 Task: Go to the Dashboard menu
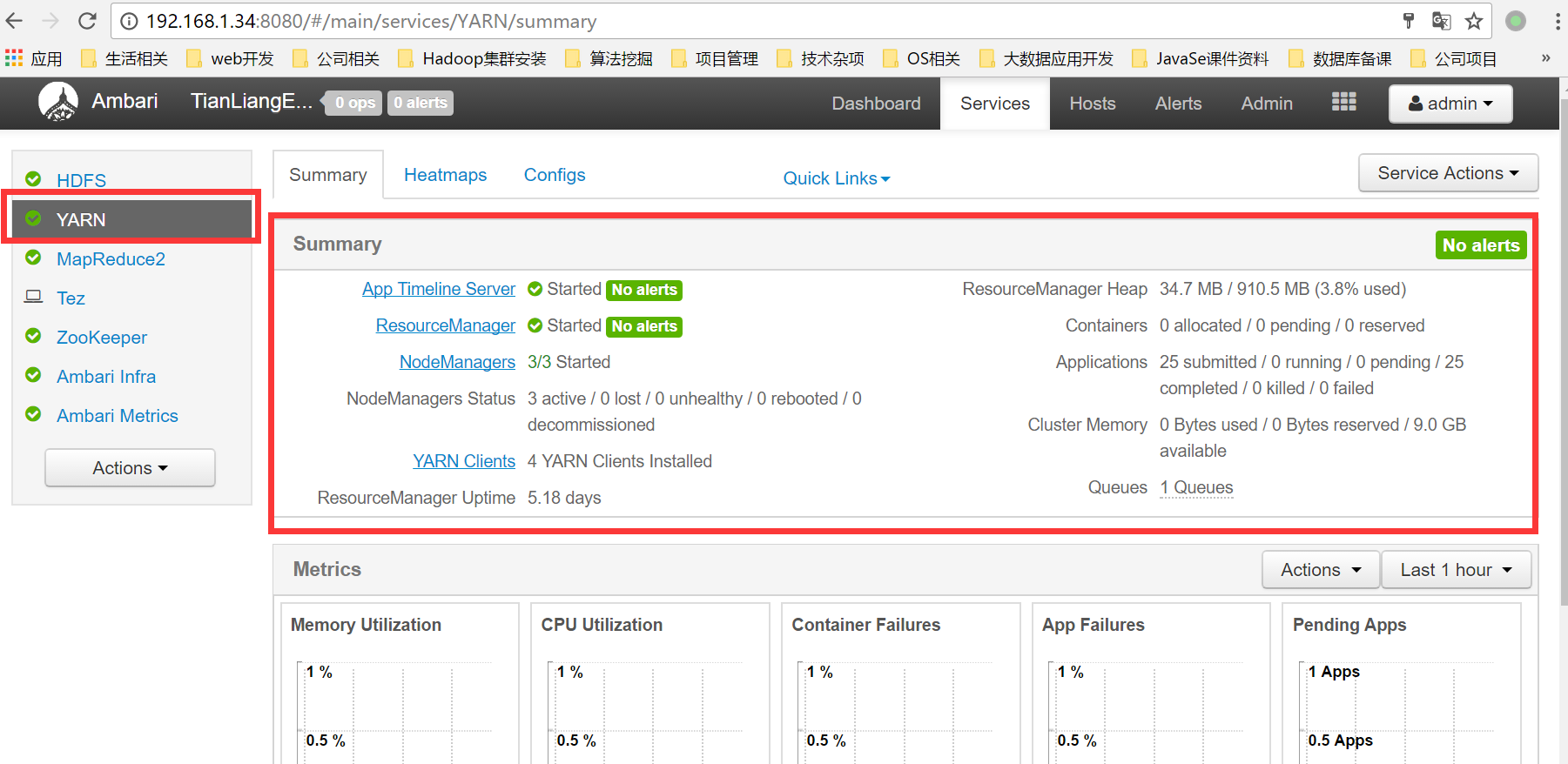click(876, 104)
